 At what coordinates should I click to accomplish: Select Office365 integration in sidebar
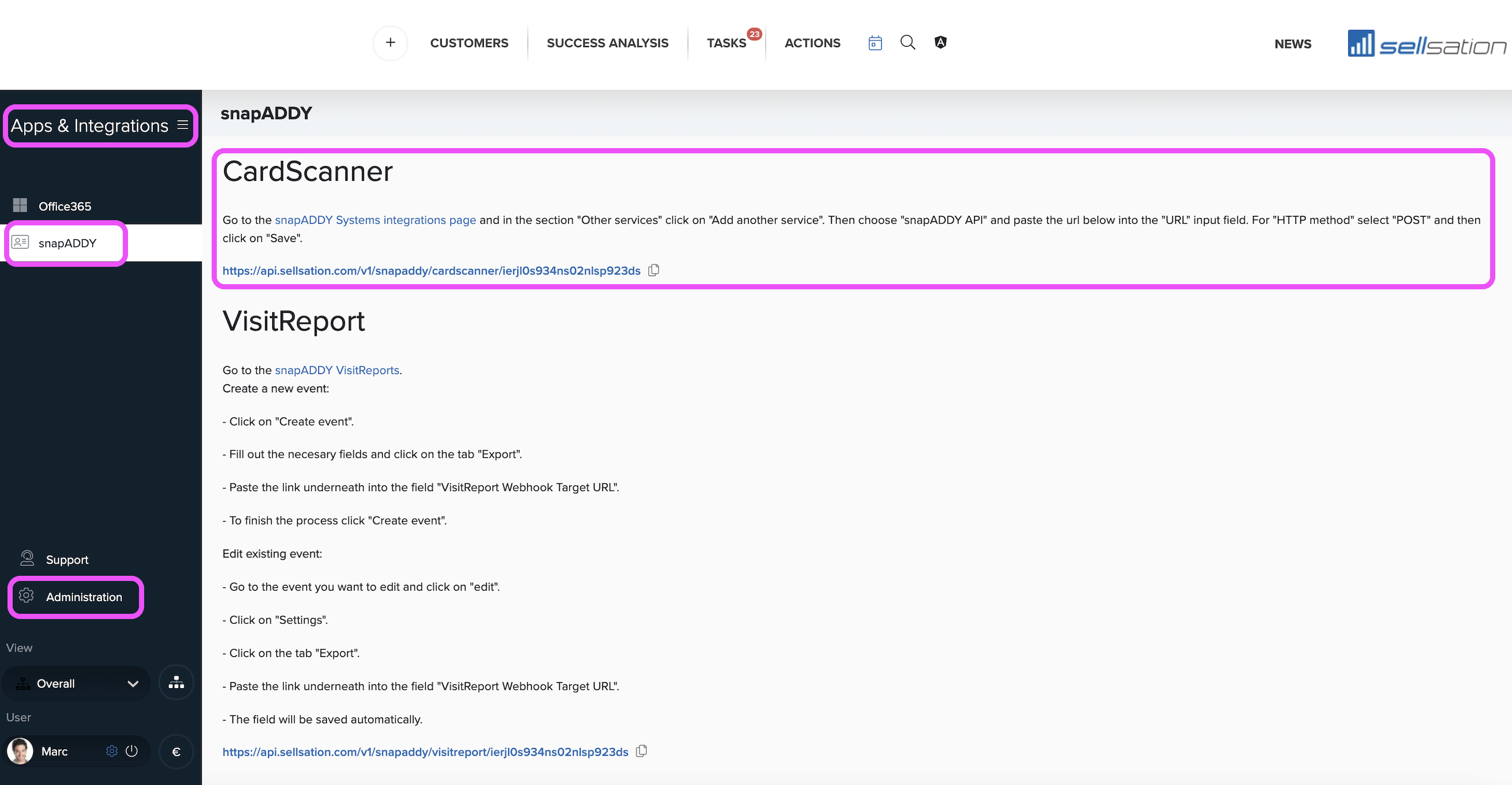point(101,206)
